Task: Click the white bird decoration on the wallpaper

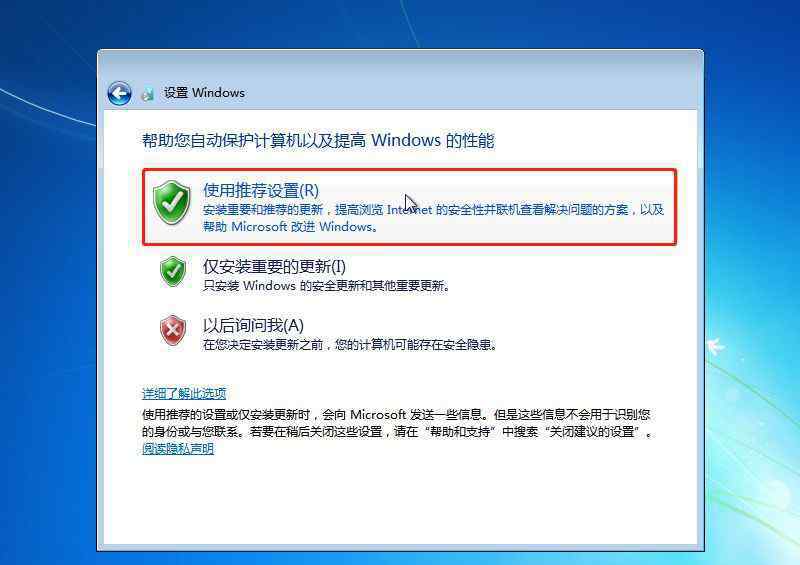Action: (716, 346)
